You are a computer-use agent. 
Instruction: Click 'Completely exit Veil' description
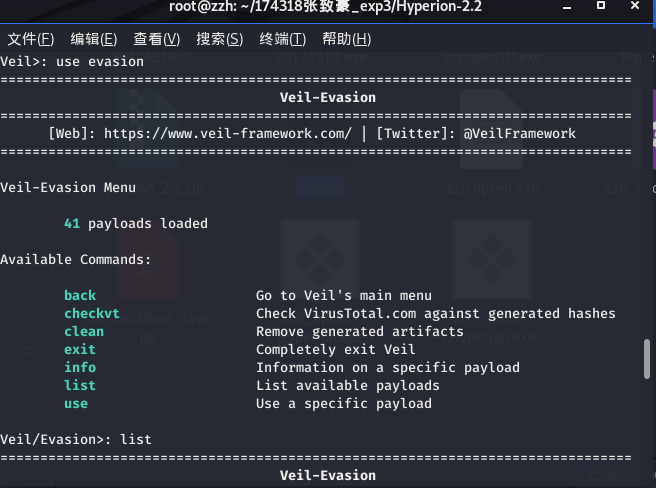coord(336,349)
